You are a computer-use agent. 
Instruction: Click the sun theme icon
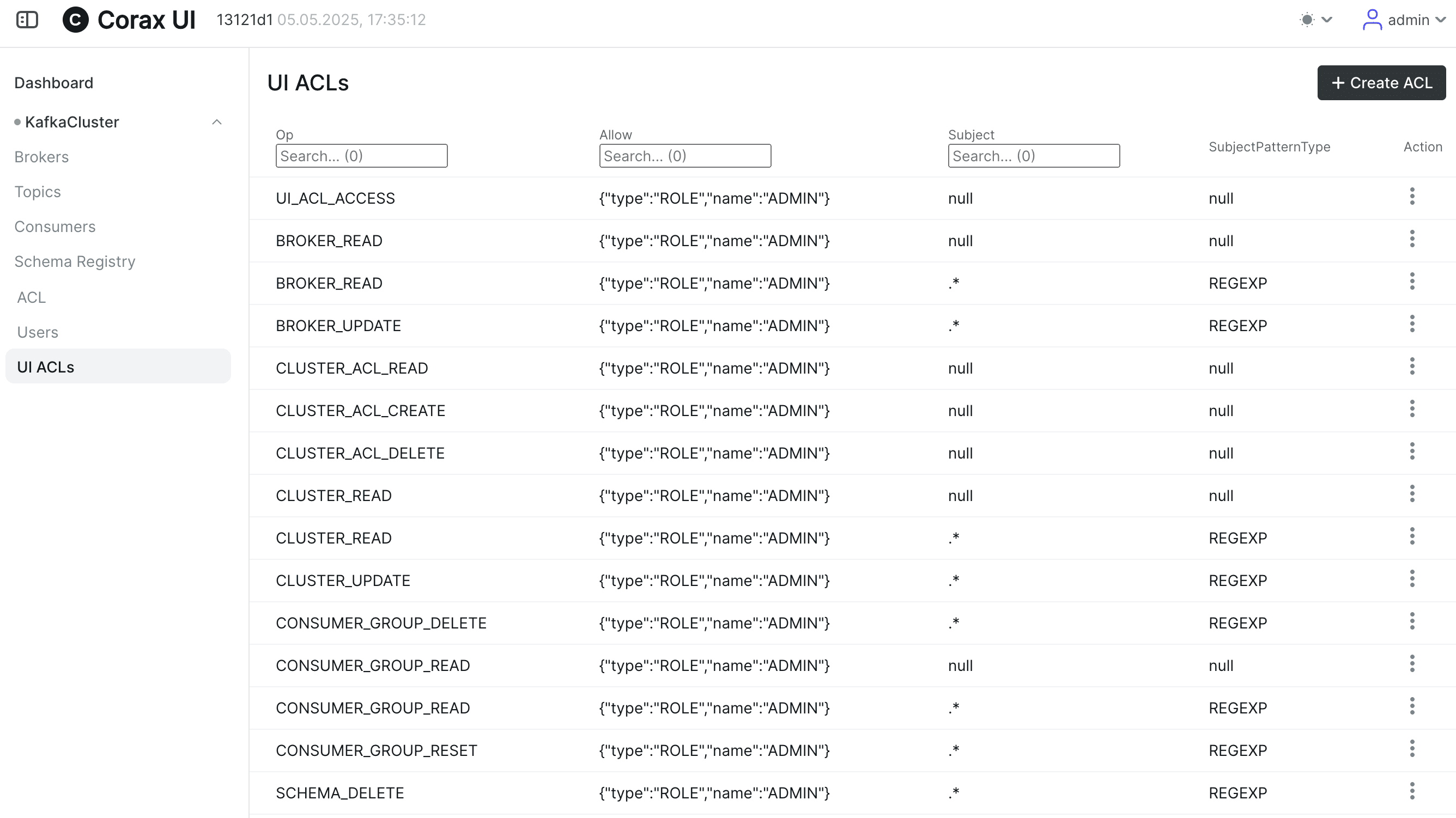point(1306,20)
